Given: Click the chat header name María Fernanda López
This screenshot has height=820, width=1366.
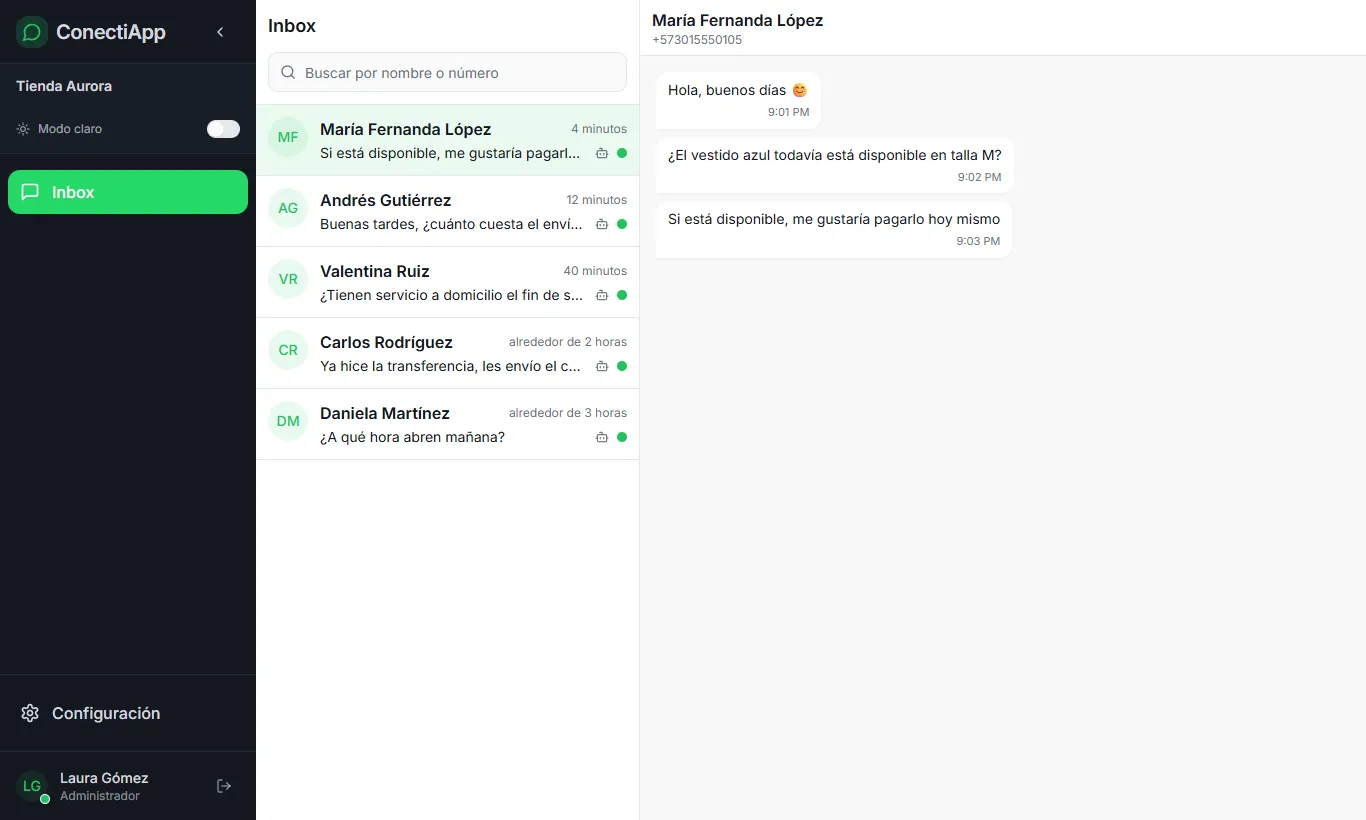Looking at the screenshot, I should [x=738, y=20].
